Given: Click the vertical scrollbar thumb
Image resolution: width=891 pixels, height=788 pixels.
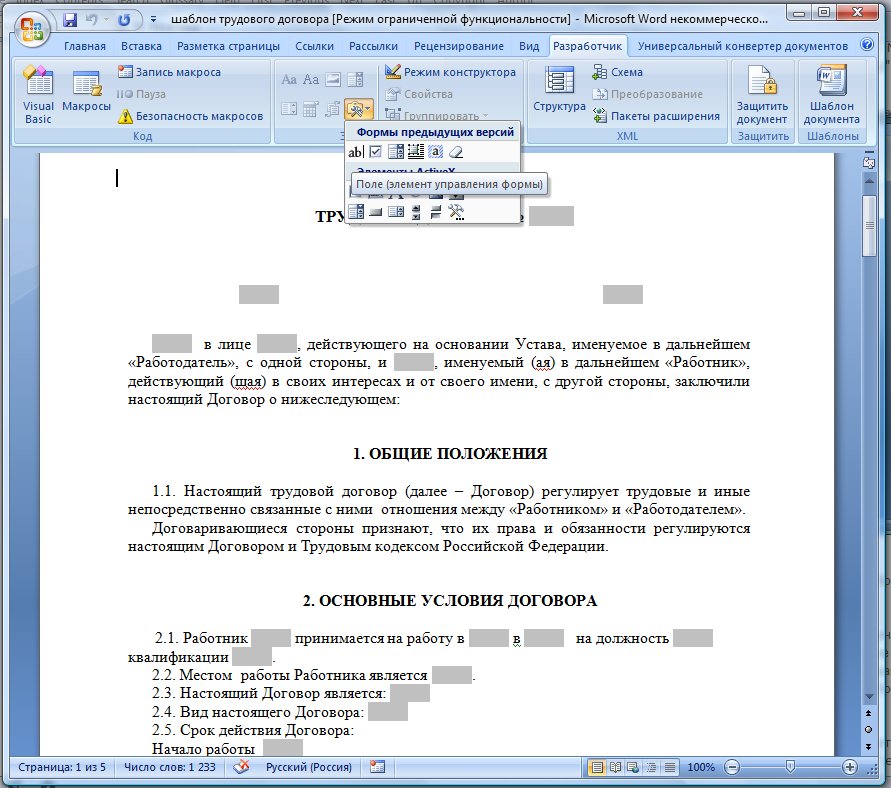Looking at the screenshot, I should [x=869, y=226].
